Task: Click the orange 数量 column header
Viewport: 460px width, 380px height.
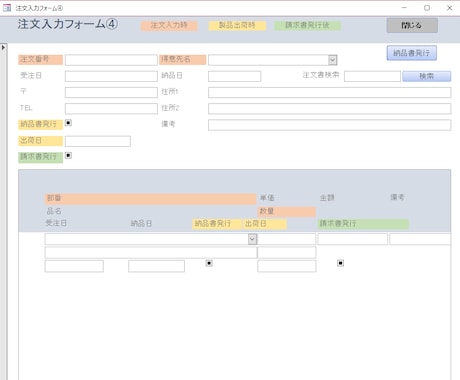Action: pos(287,212)
